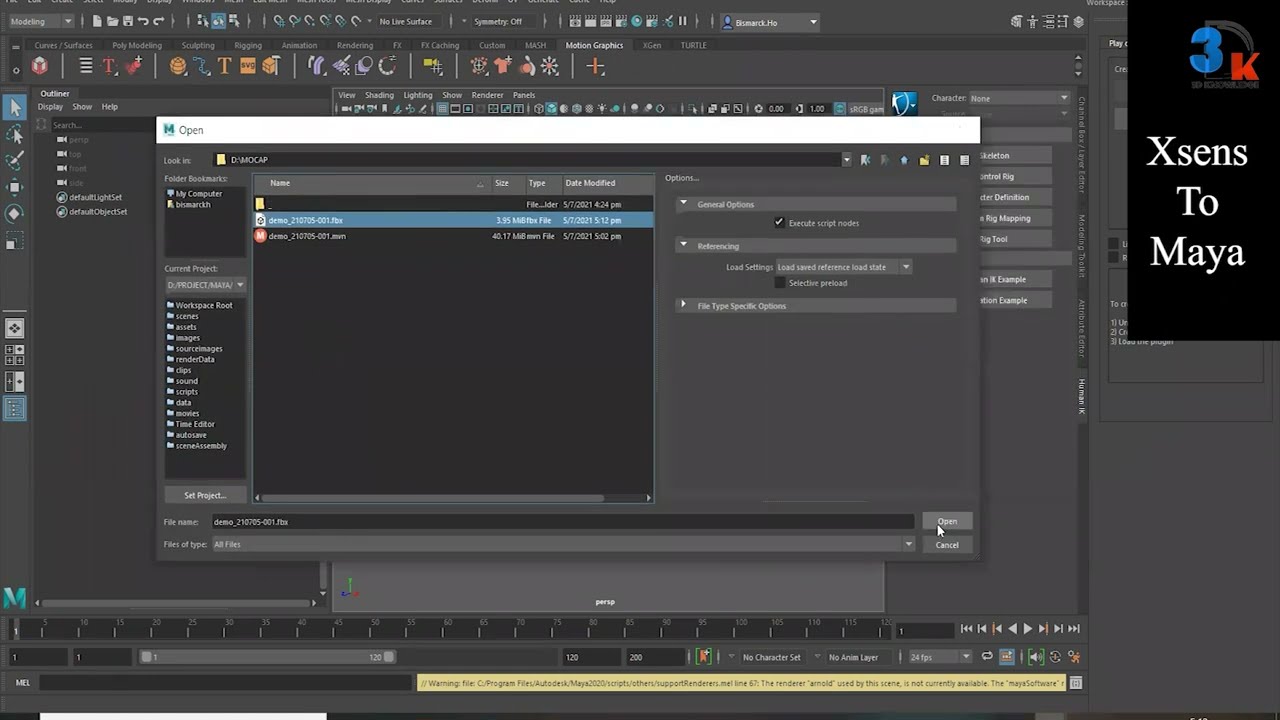Click the orange T text shelf icon
The width and height of the screenshot is (1280, 720).
point(224,66)
